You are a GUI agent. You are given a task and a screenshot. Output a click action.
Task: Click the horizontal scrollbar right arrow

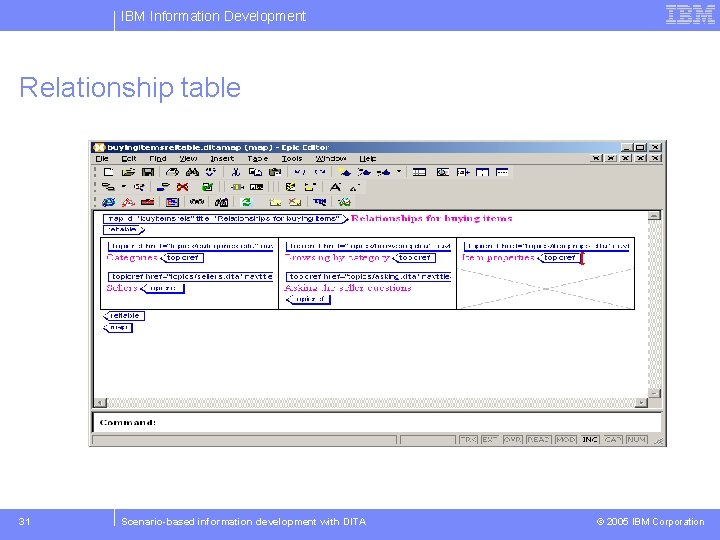(641, 403)
